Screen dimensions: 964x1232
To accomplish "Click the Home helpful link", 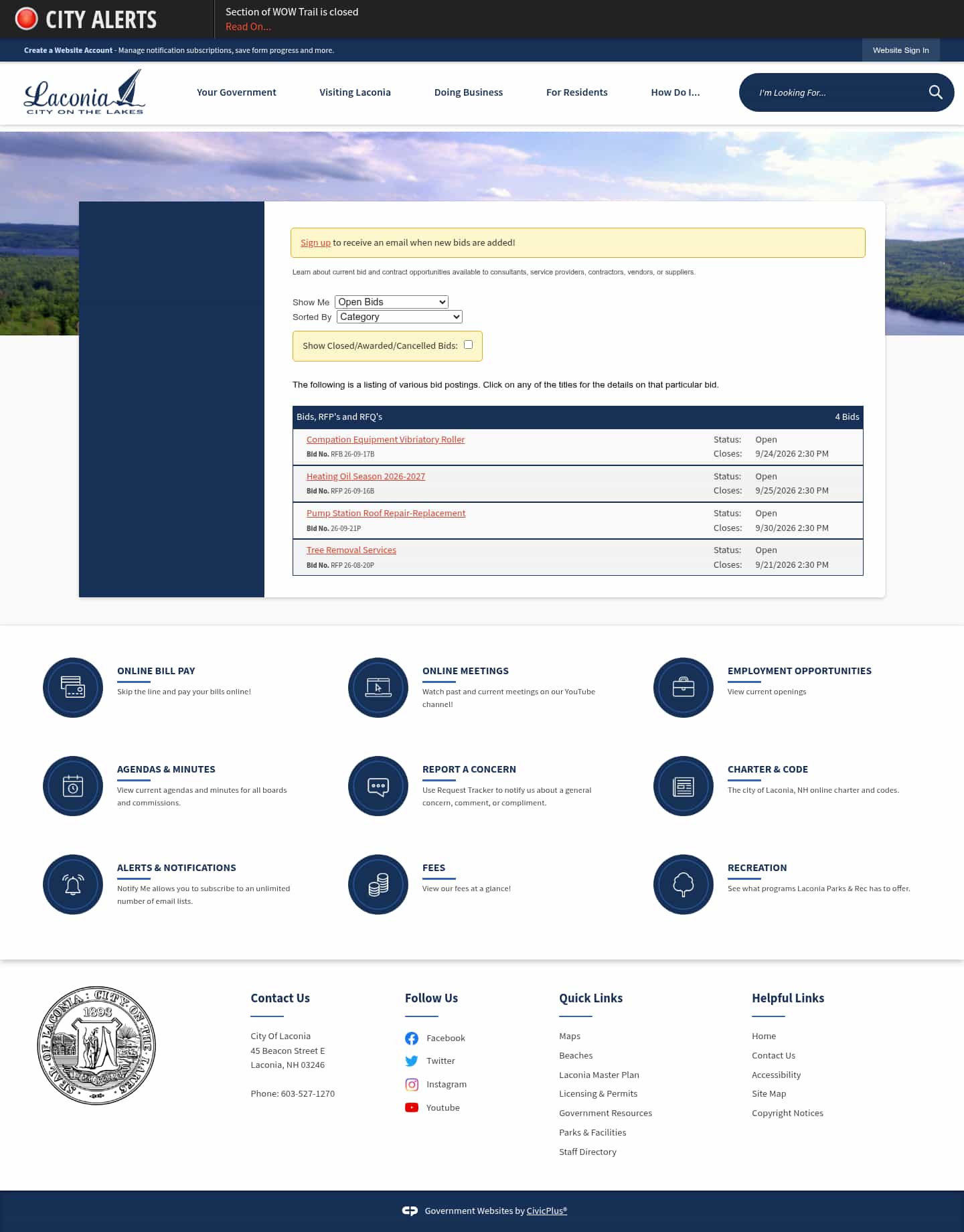I will 764,1036.
